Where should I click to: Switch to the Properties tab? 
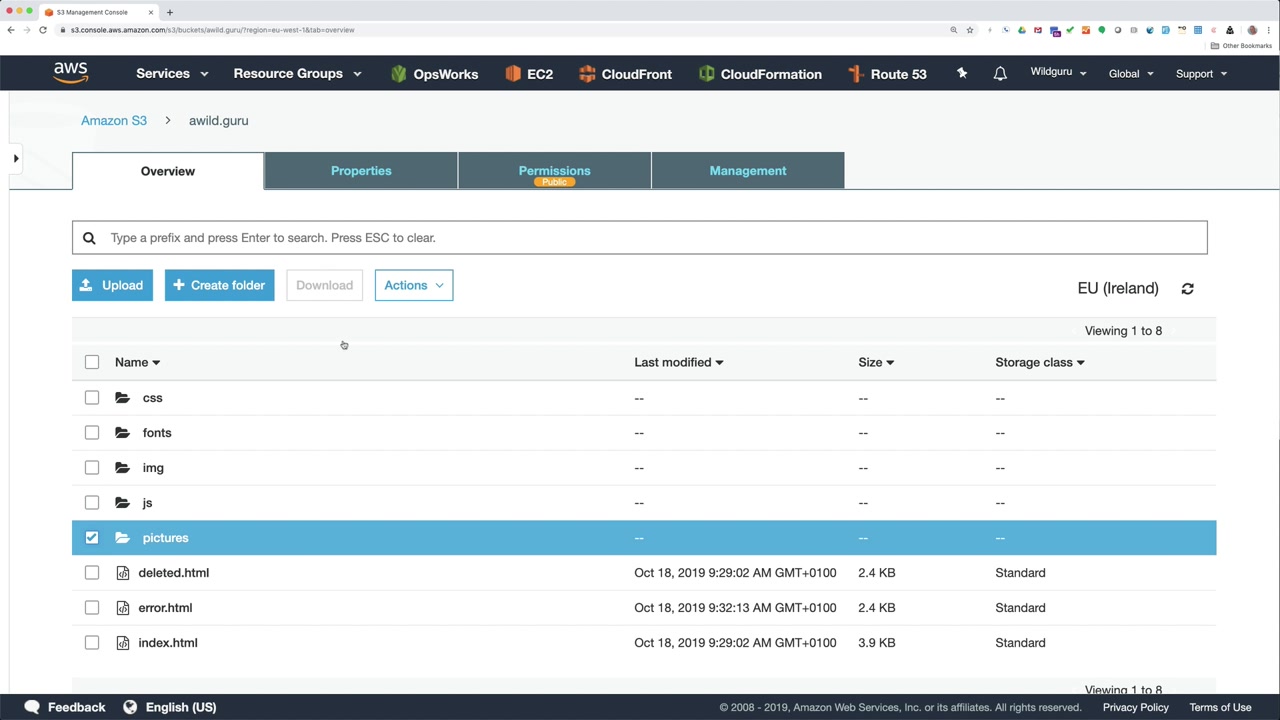[x=361, y=171]
